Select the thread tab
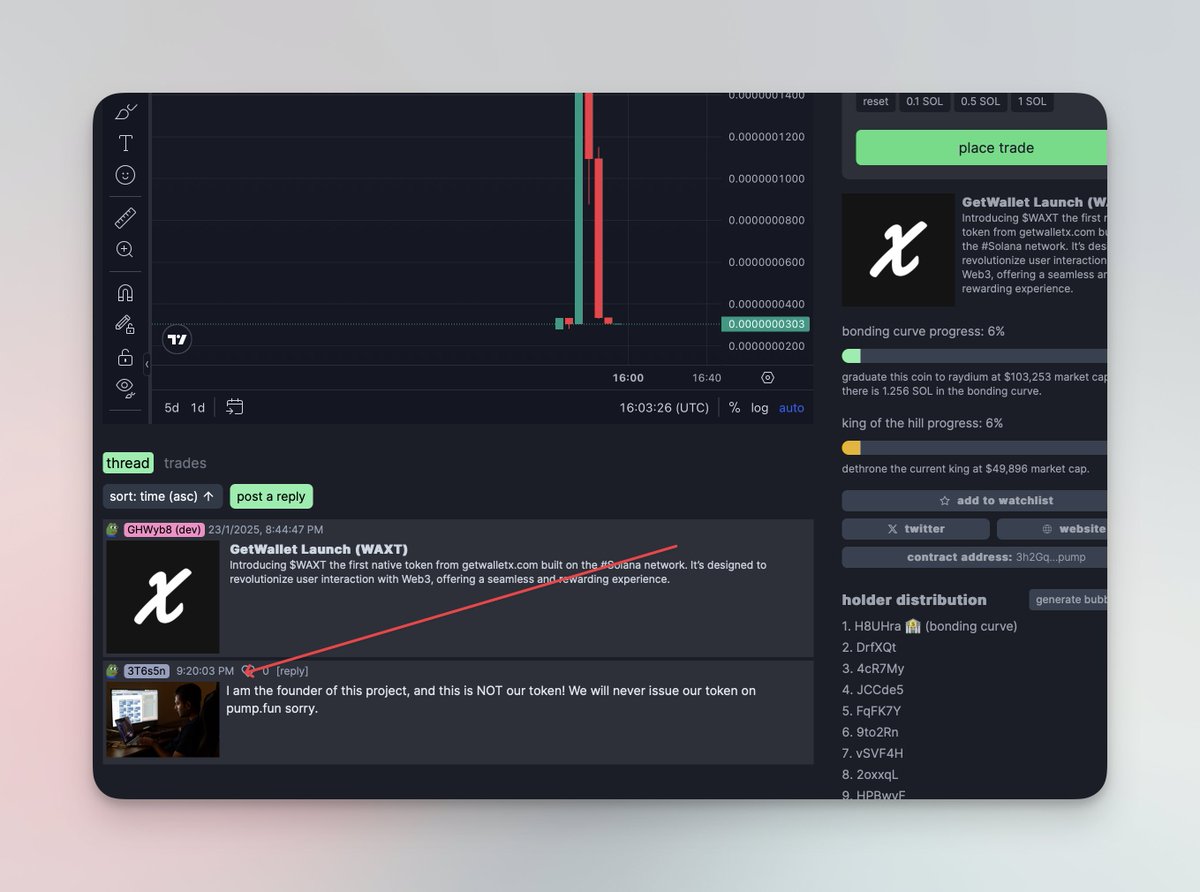Viewport: 1200px width, 892px height. 127,462
